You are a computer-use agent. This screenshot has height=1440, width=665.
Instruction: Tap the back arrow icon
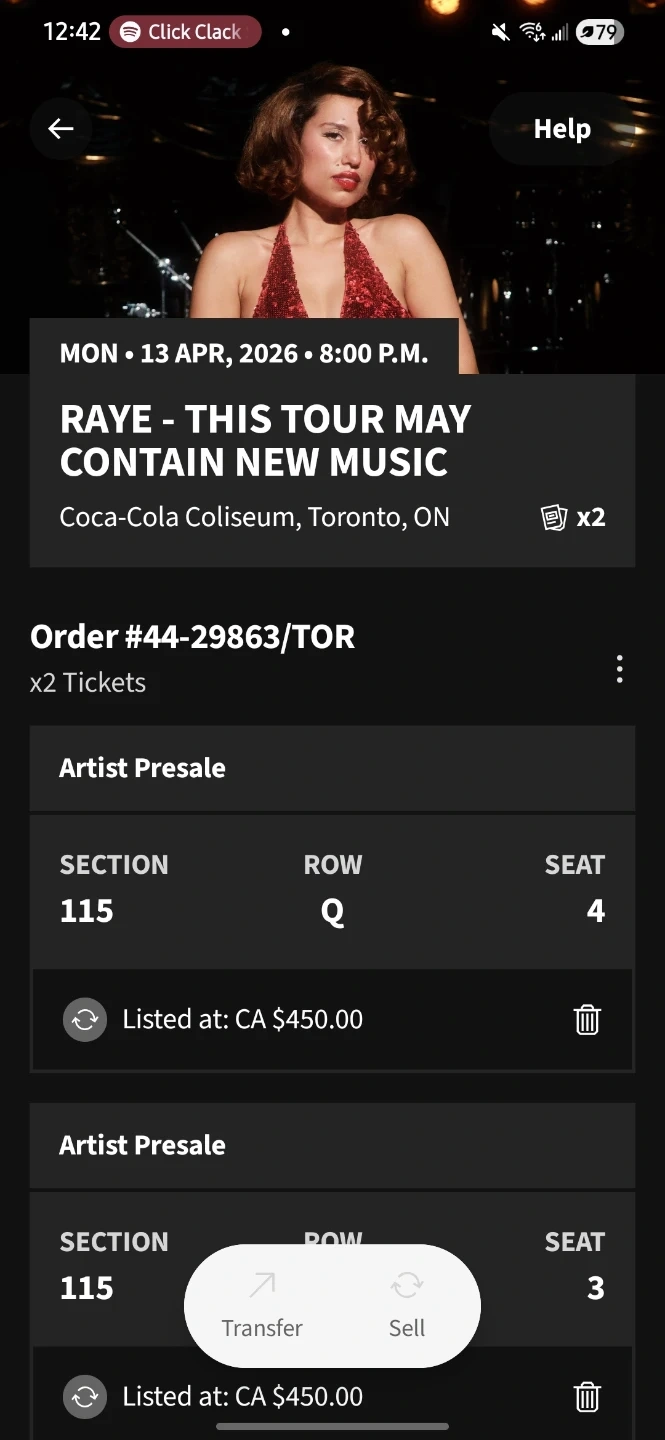coord(61,128)
